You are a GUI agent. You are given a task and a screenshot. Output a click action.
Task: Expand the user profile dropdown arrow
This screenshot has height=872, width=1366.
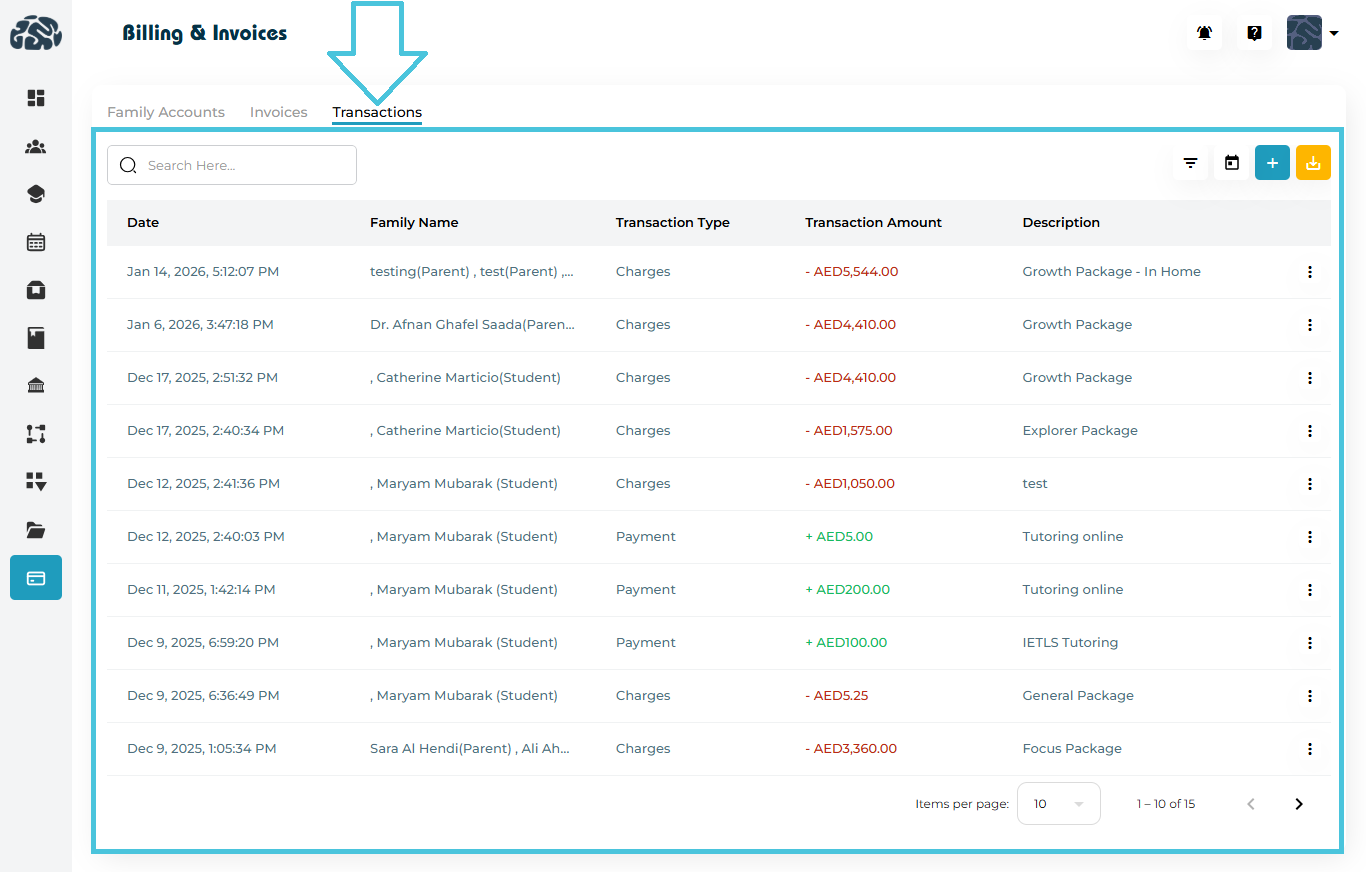1334,34
